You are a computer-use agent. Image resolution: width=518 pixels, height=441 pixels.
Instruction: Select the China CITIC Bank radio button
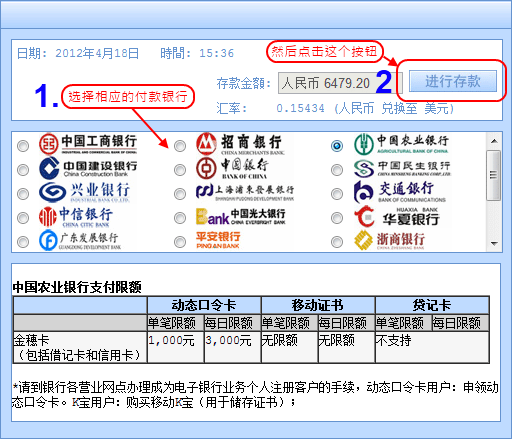point(23,218)
